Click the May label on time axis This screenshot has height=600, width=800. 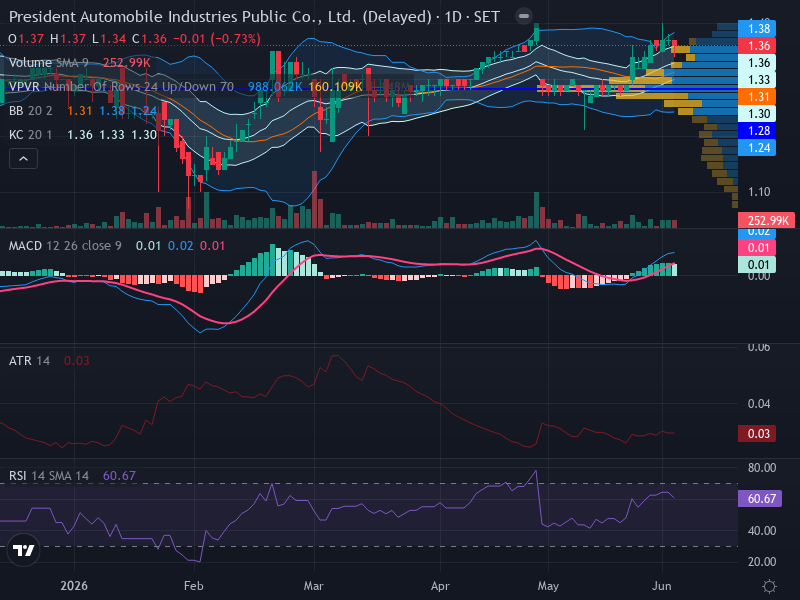click(548, 586)
